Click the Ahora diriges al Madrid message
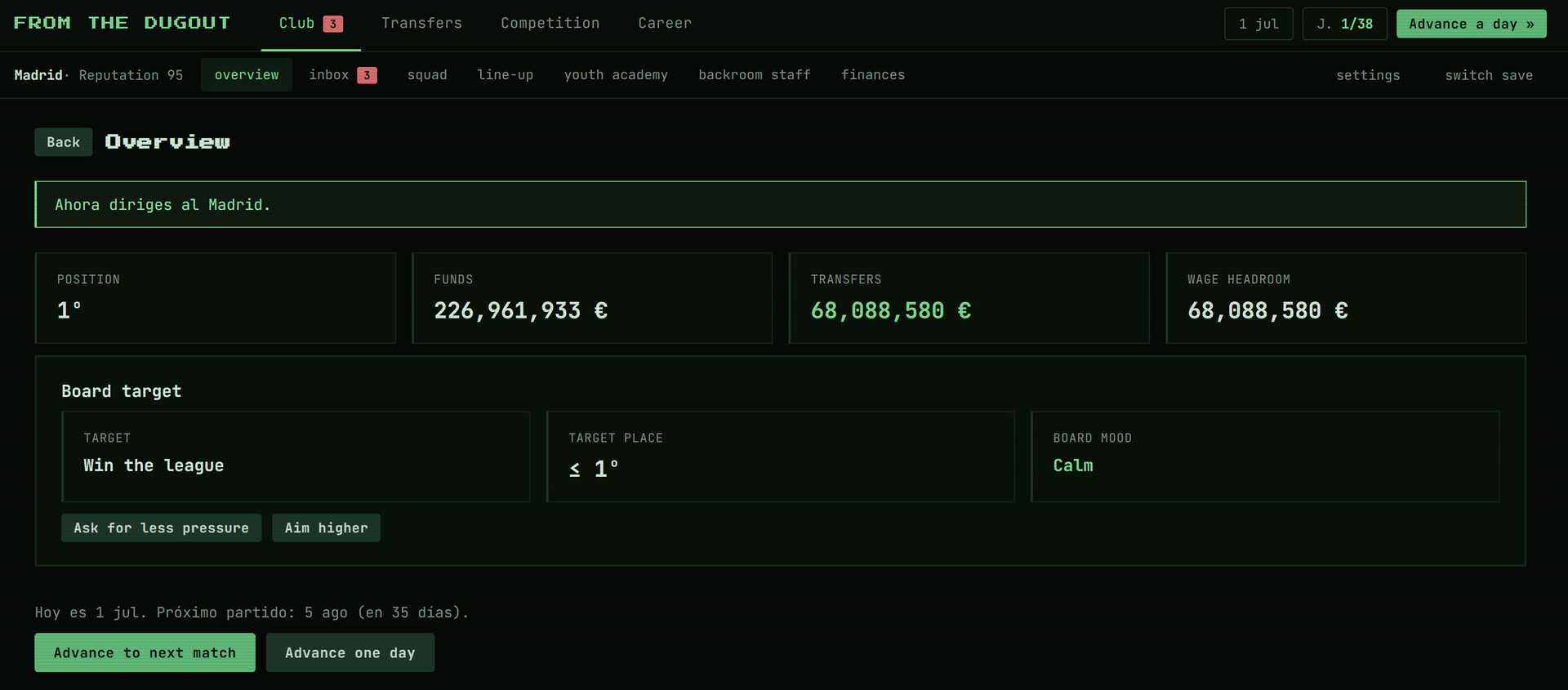1568x690 pixels. point(780,204)
